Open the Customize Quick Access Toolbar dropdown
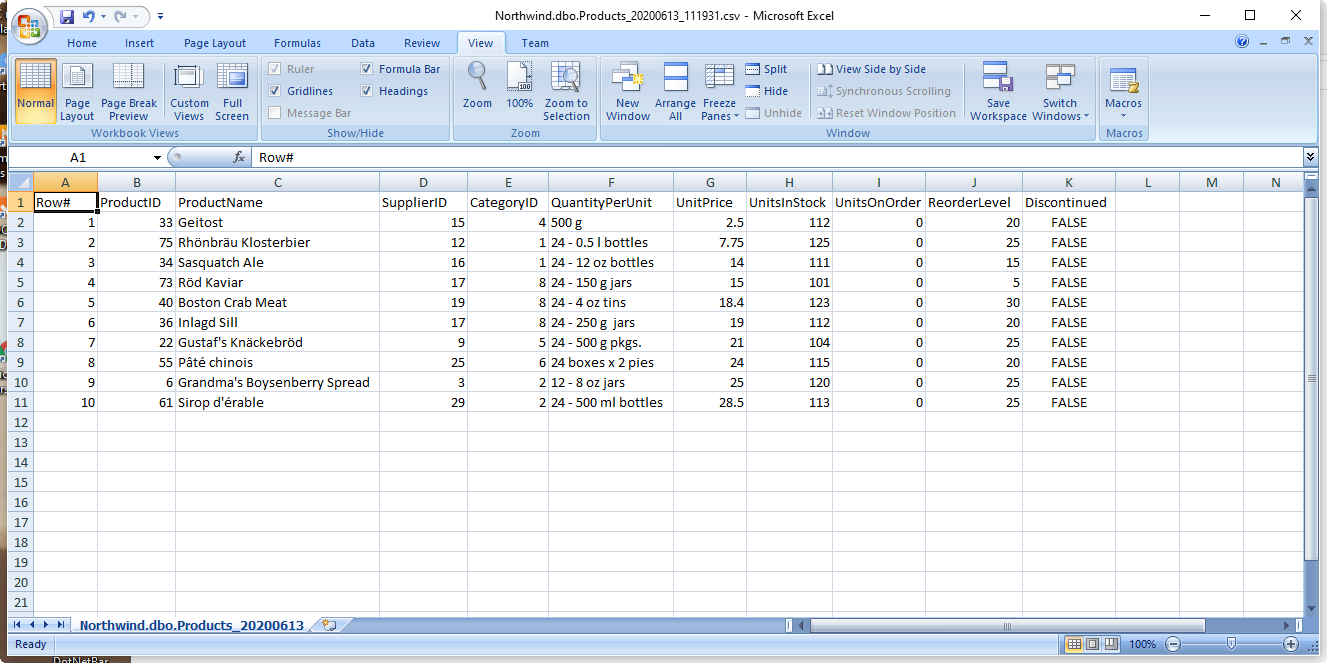This screenshot has width=1327, height=663. pos(161,16)
